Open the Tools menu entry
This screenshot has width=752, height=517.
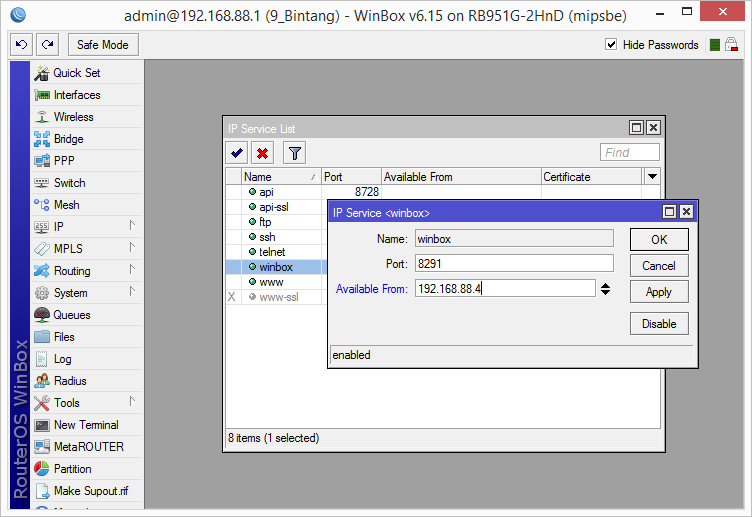click(x=88, y=403)
